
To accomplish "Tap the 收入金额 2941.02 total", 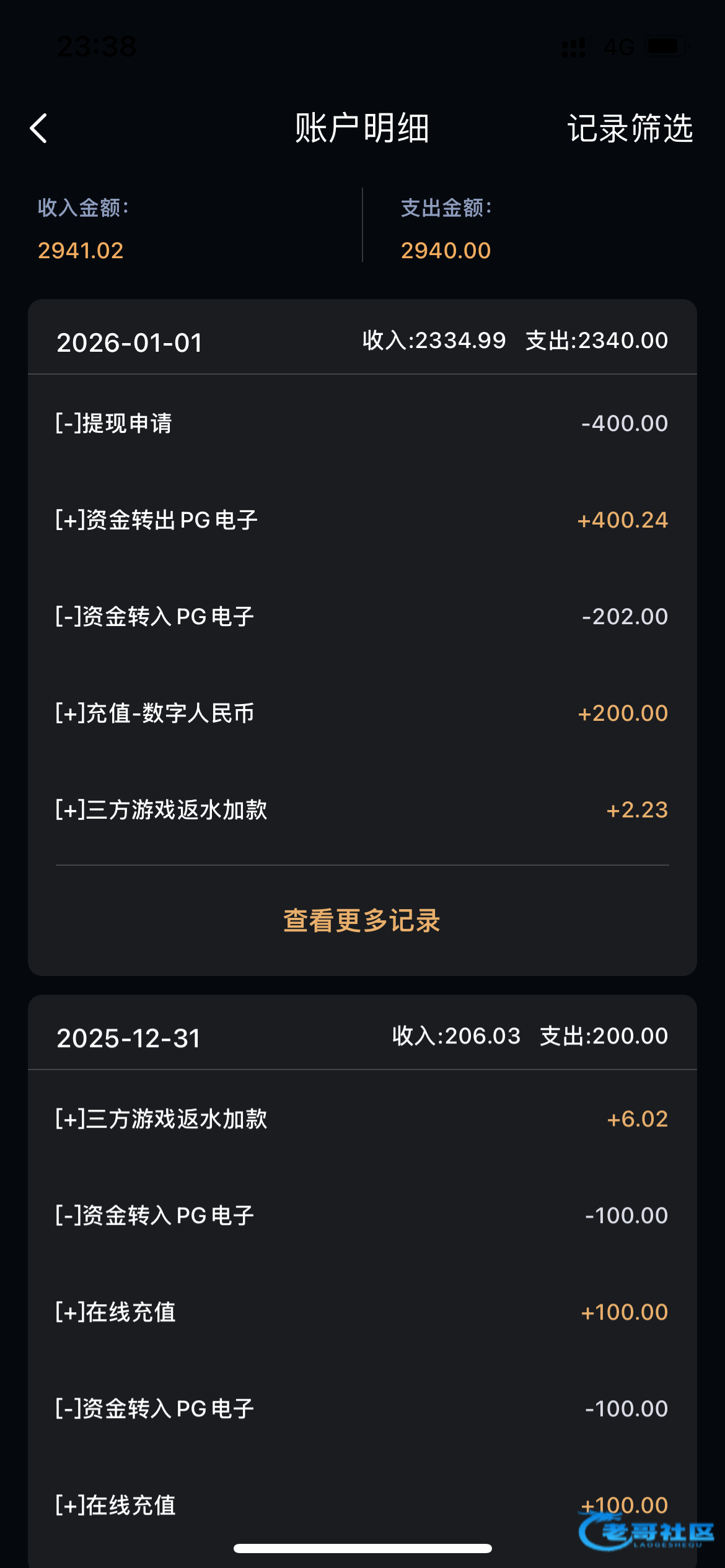I will 81,250.
